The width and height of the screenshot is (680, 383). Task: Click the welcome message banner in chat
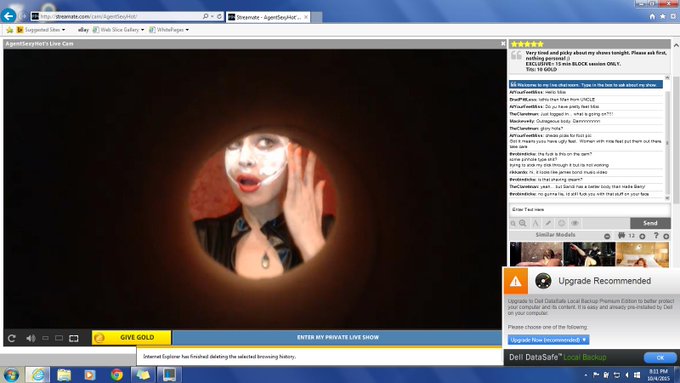(586, 85)
